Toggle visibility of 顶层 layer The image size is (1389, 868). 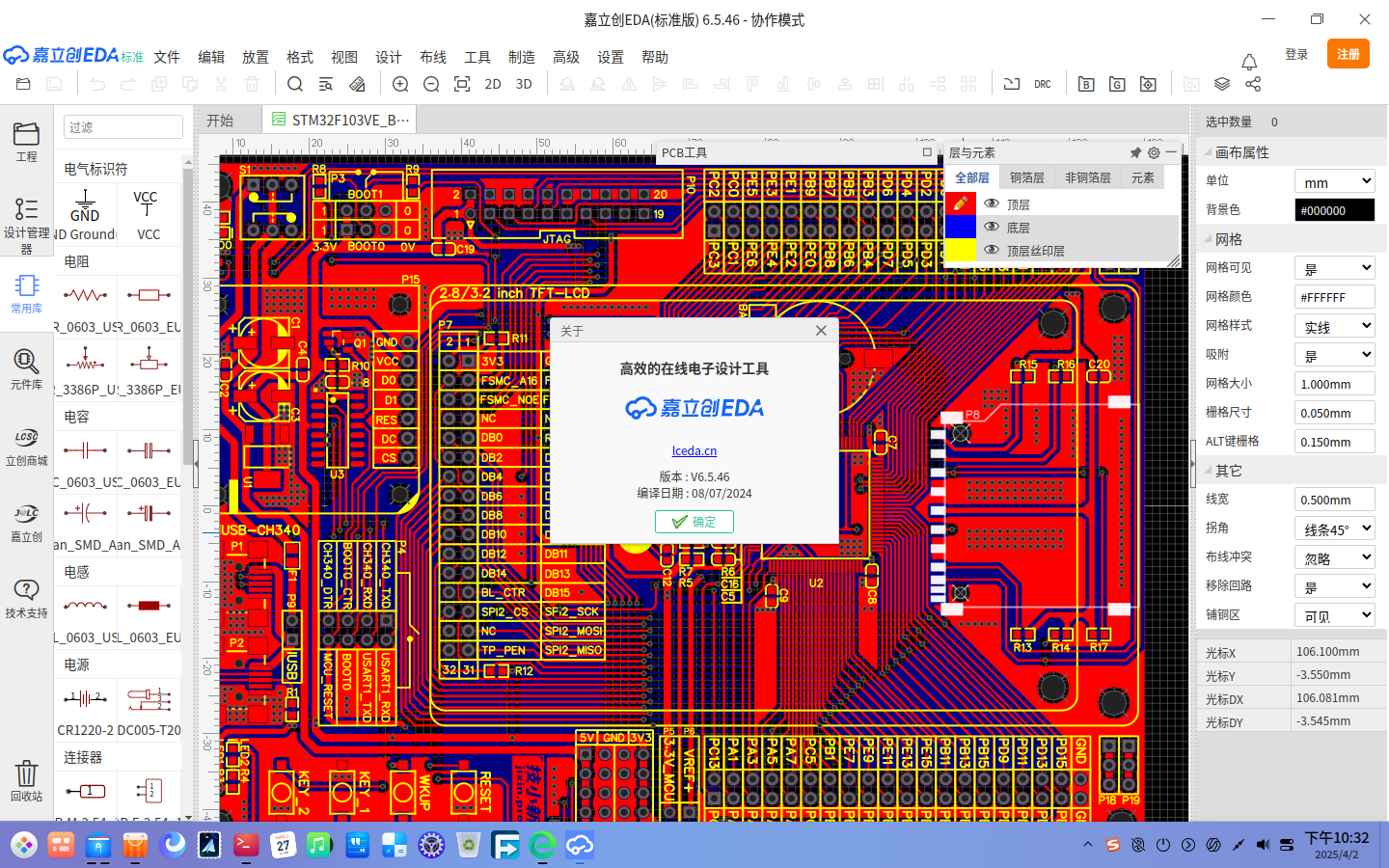992,203
